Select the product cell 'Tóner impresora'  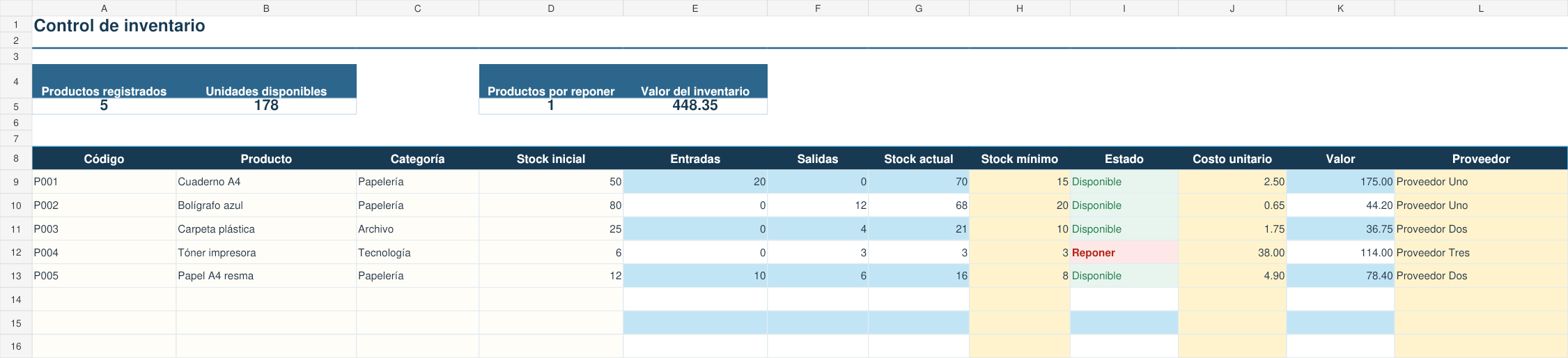pyautogui.click(x=266, y=253)
